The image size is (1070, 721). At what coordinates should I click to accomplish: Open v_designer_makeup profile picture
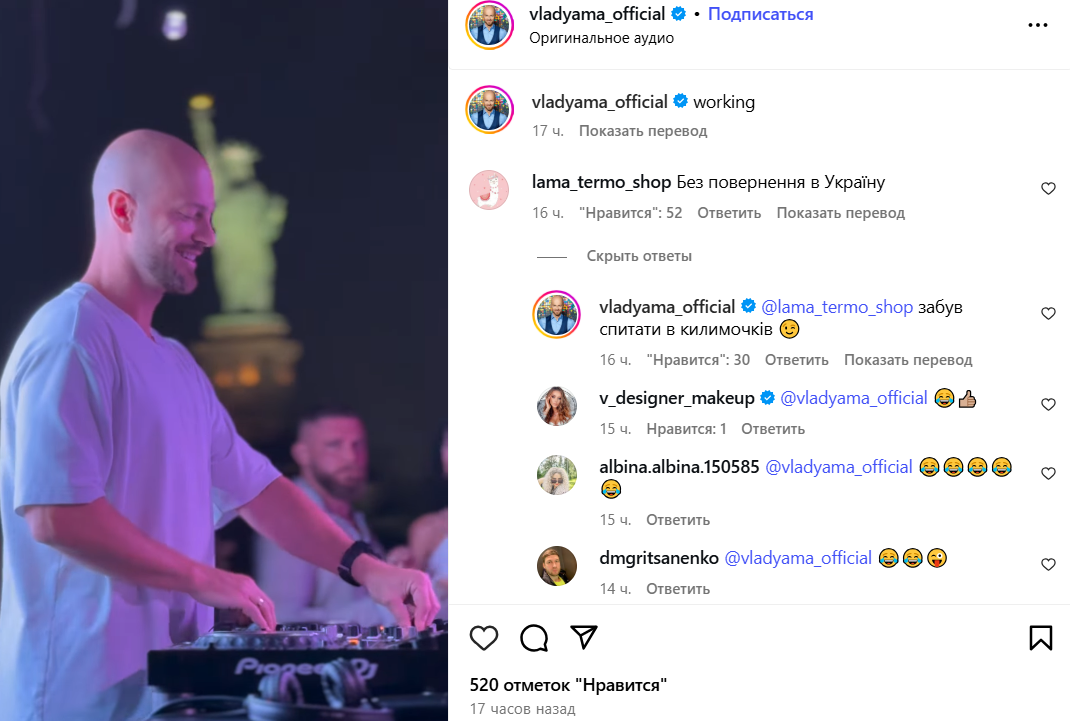point(557,405)
